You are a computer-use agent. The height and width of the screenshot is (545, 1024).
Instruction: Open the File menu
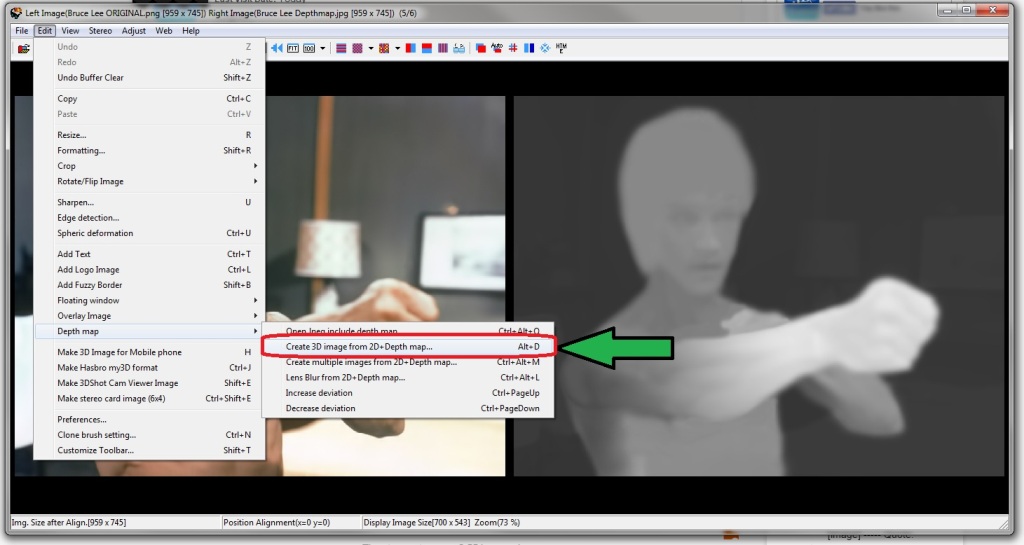coord(22,31)
